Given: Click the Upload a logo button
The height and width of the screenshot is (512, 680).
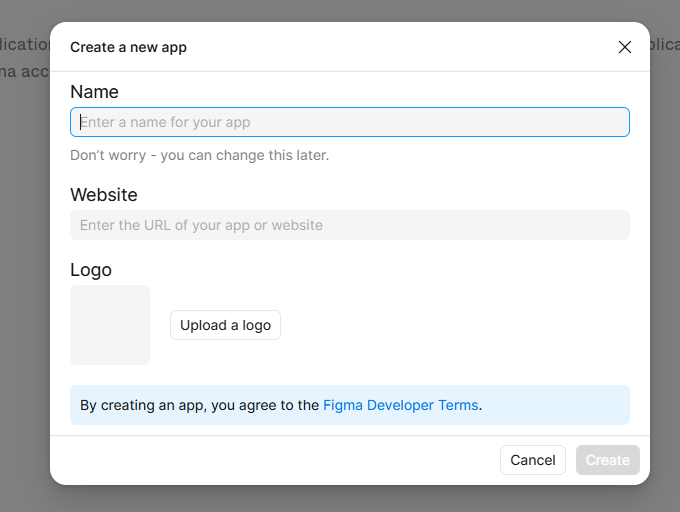Looking at the screenshot, I should tap(225, 325).
